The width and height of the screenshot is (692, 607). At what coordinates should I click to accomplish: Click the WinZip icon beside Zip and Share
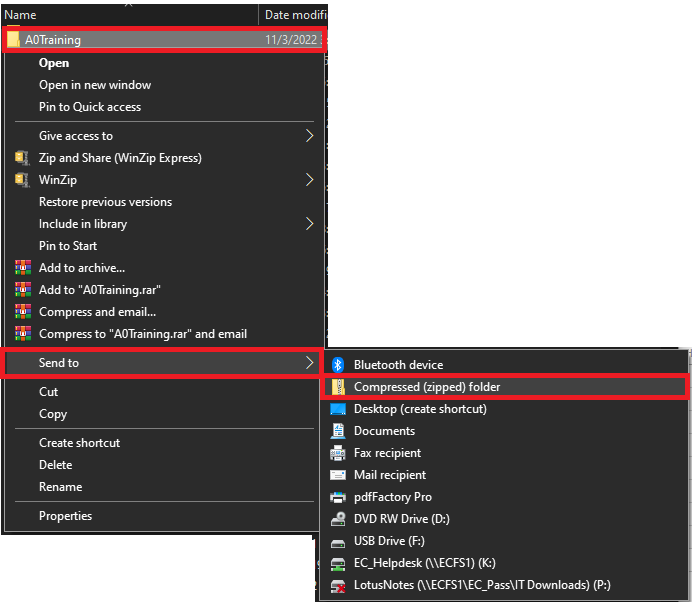click(23, 158)
